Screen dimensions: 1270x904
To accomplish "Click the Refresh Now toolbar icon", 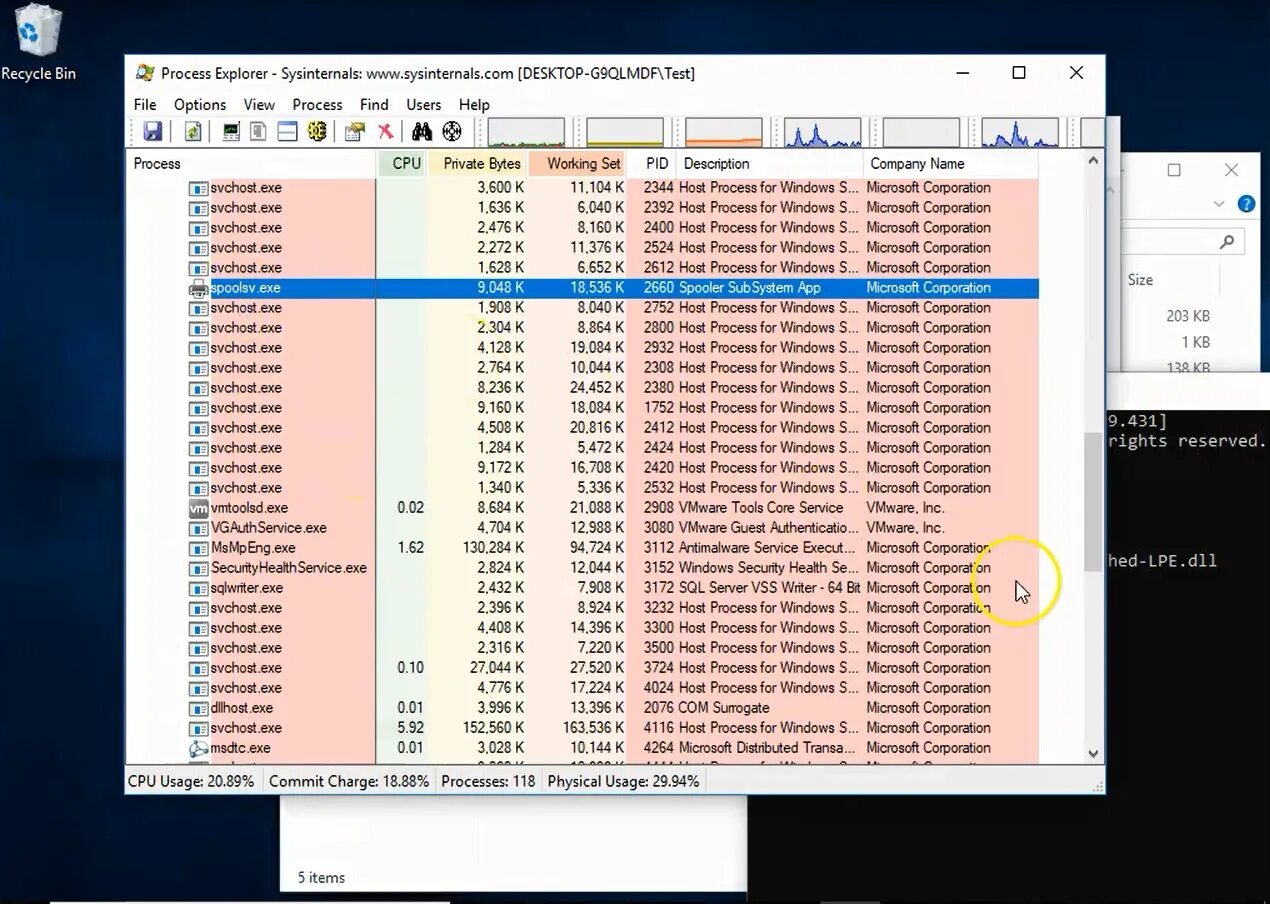I will click(x=193, y=131).
